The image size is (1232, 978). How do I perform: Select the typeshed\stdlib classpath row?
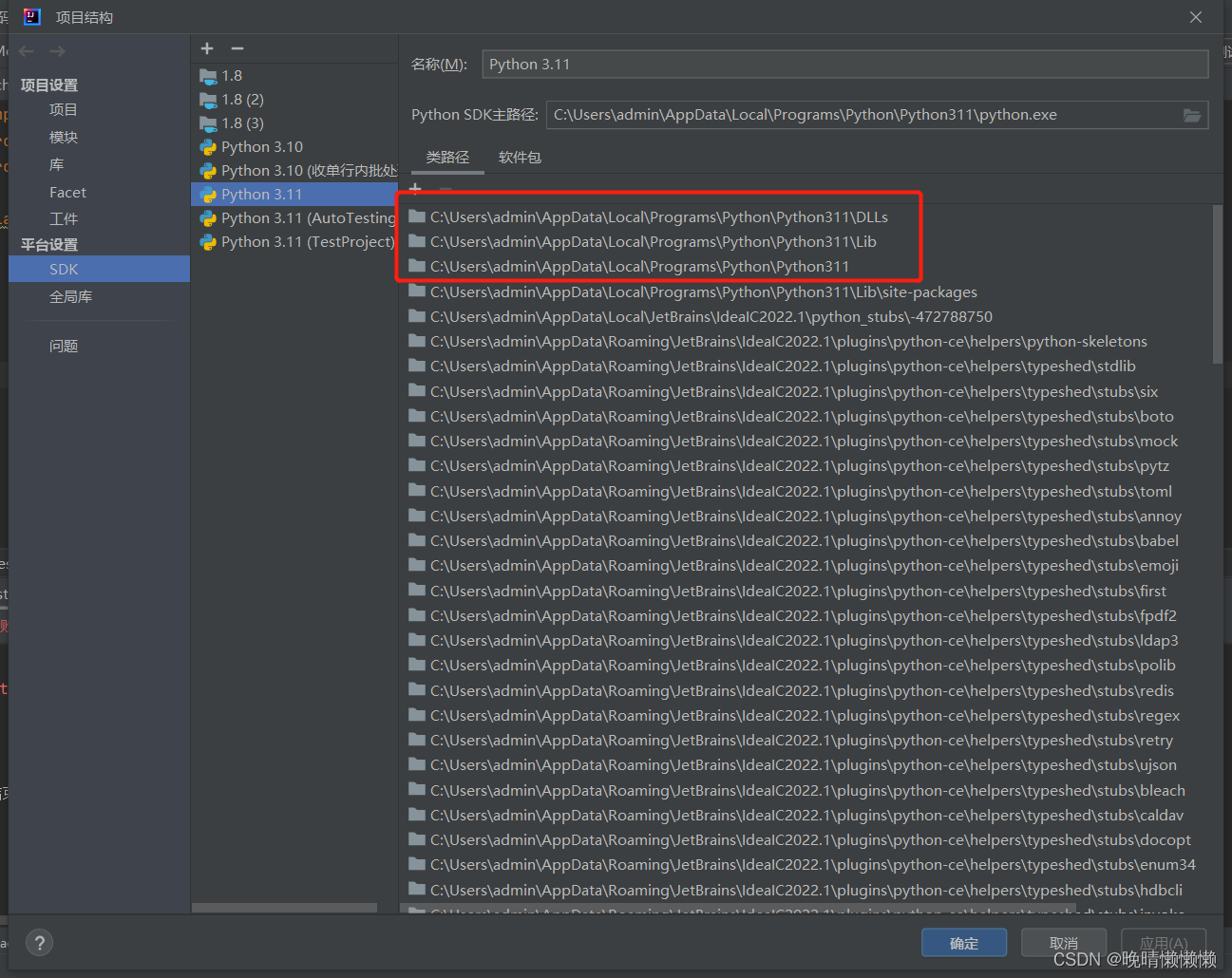(807, 367)
